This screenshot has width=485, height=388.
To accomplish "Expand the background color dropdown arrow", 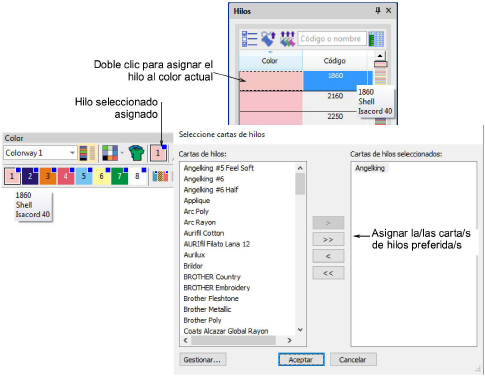I will click(122, 153).
